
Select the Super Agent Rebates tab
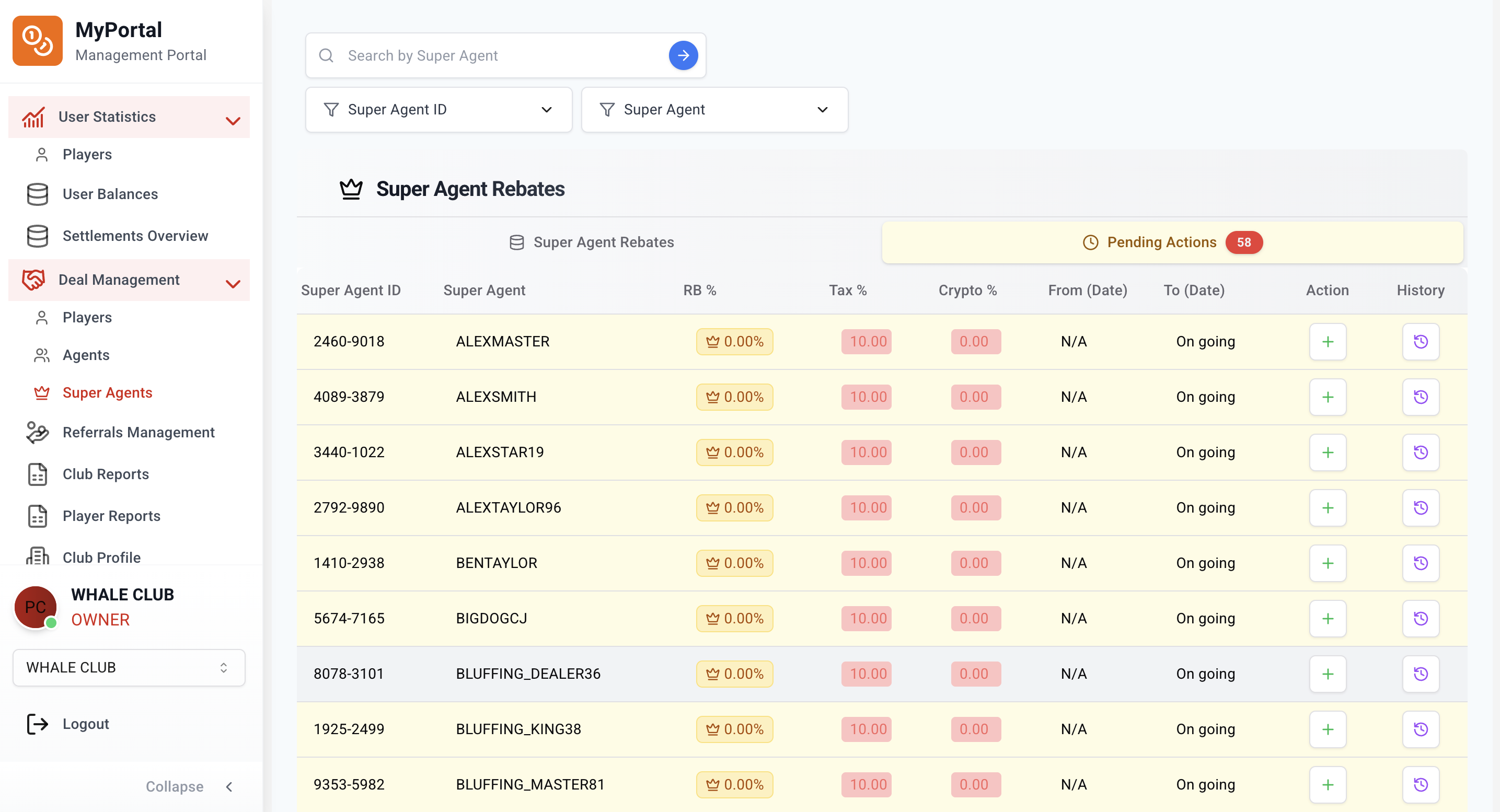click(591, 242)
